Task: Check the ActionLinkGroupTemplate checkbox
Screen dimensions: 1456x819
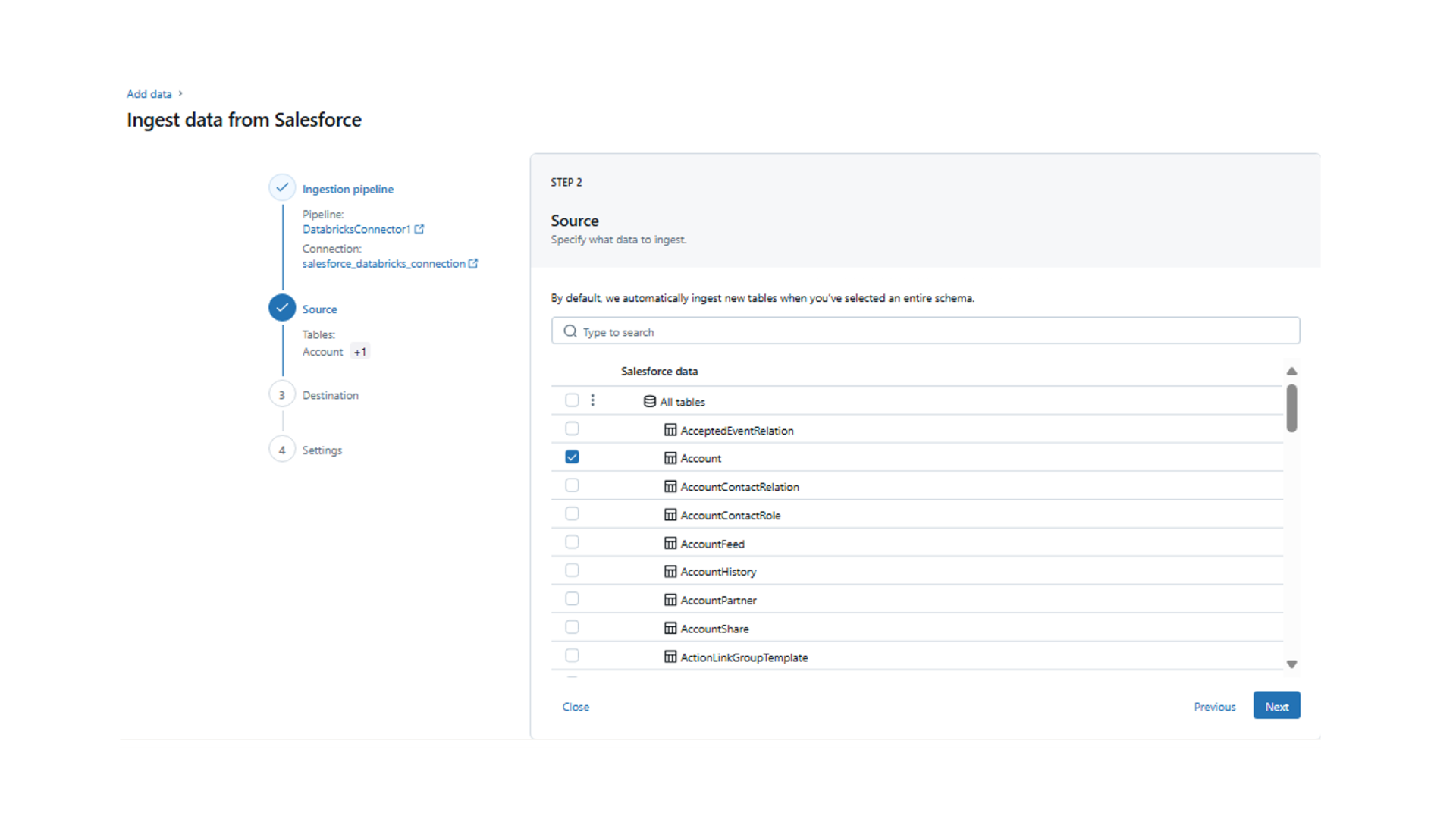Action: click(572, 655)
